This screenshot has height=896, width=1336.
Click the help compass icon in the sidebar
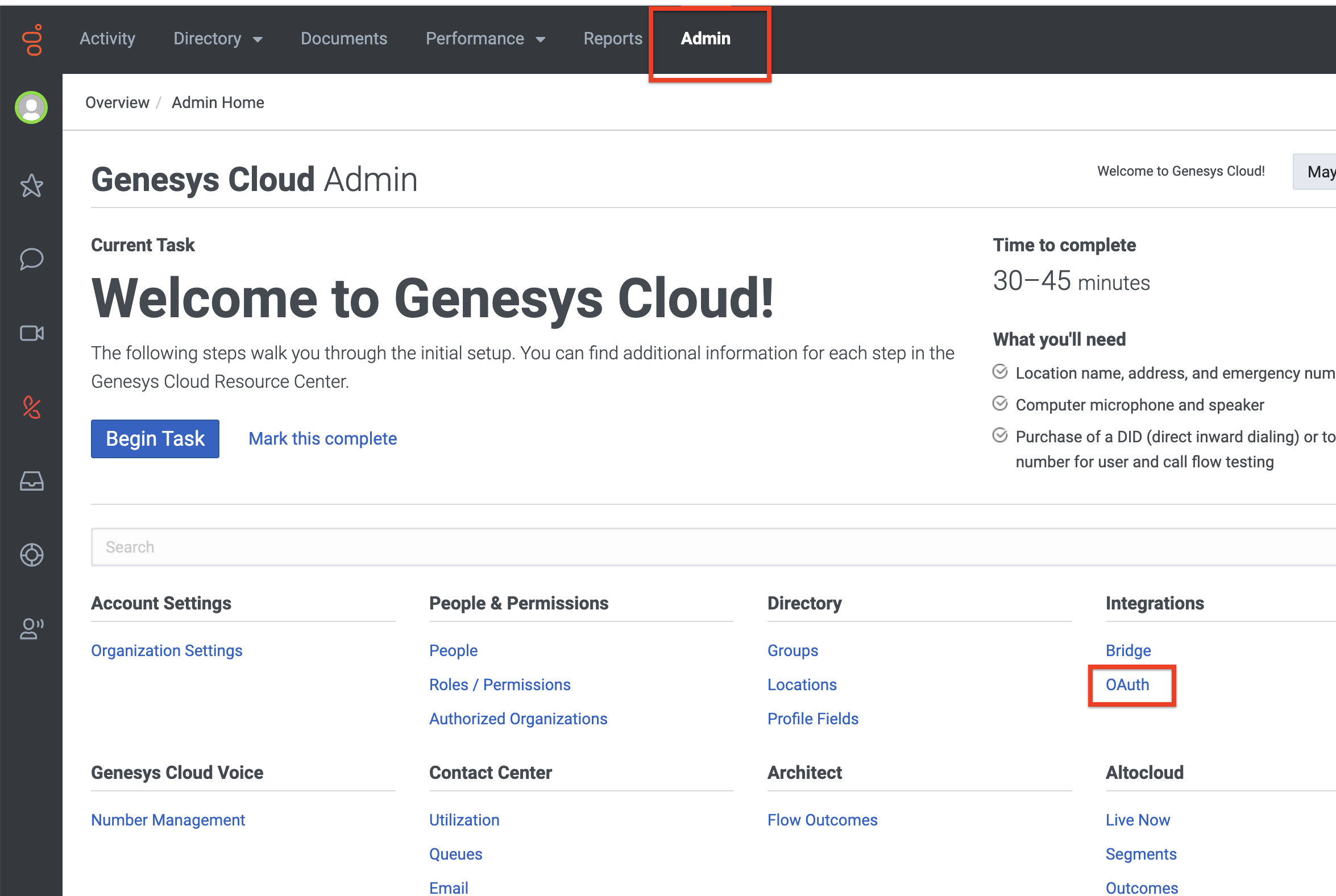31,555
